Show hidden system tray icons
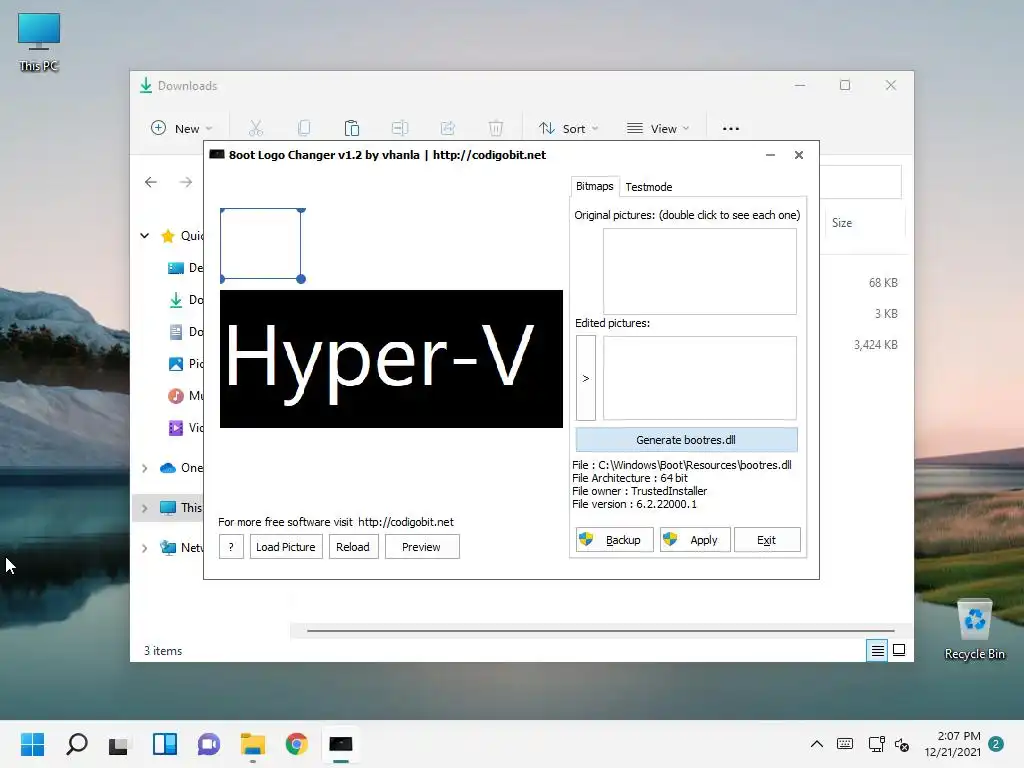 (816, 744)
